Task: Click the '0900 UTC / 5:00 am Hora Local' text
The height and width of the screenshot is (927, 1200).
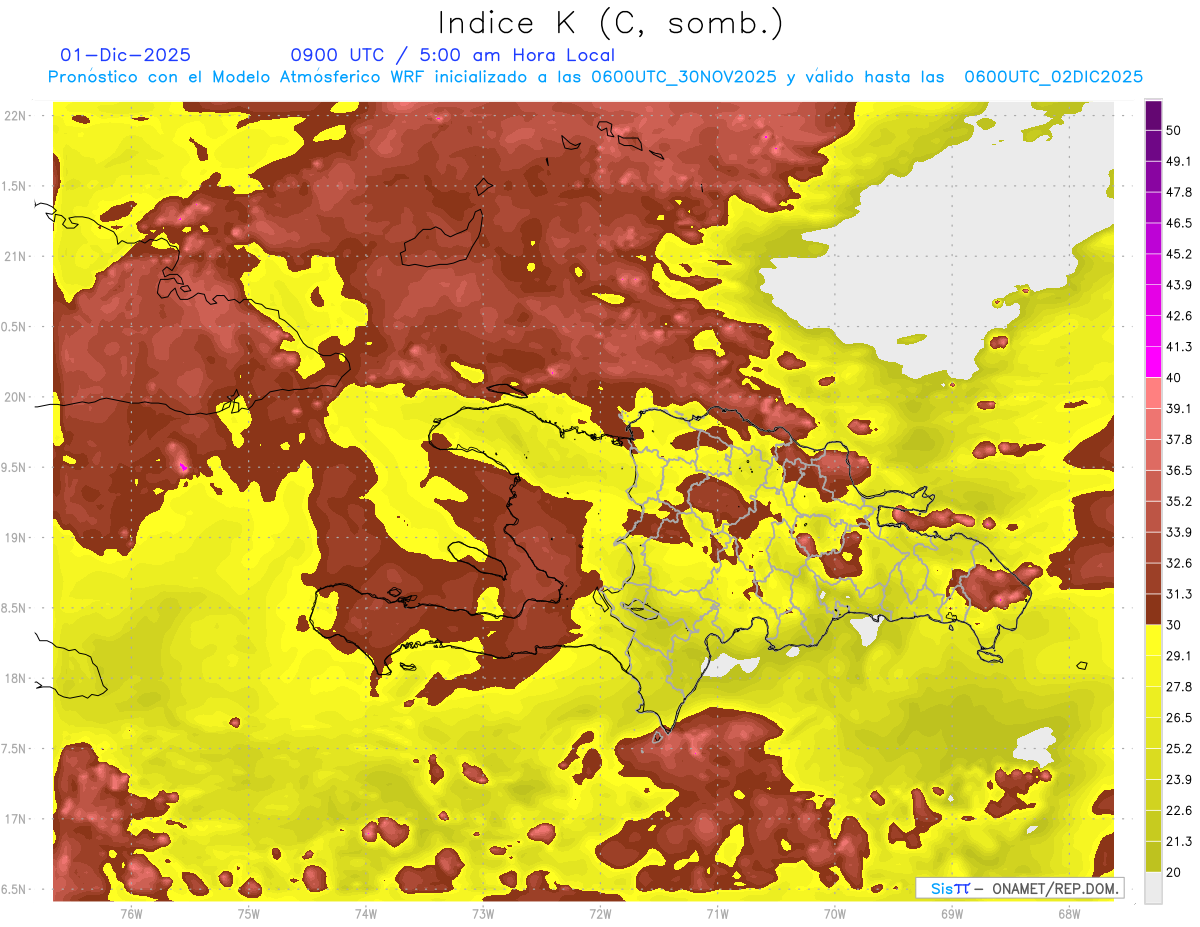Action: point(452,55)
